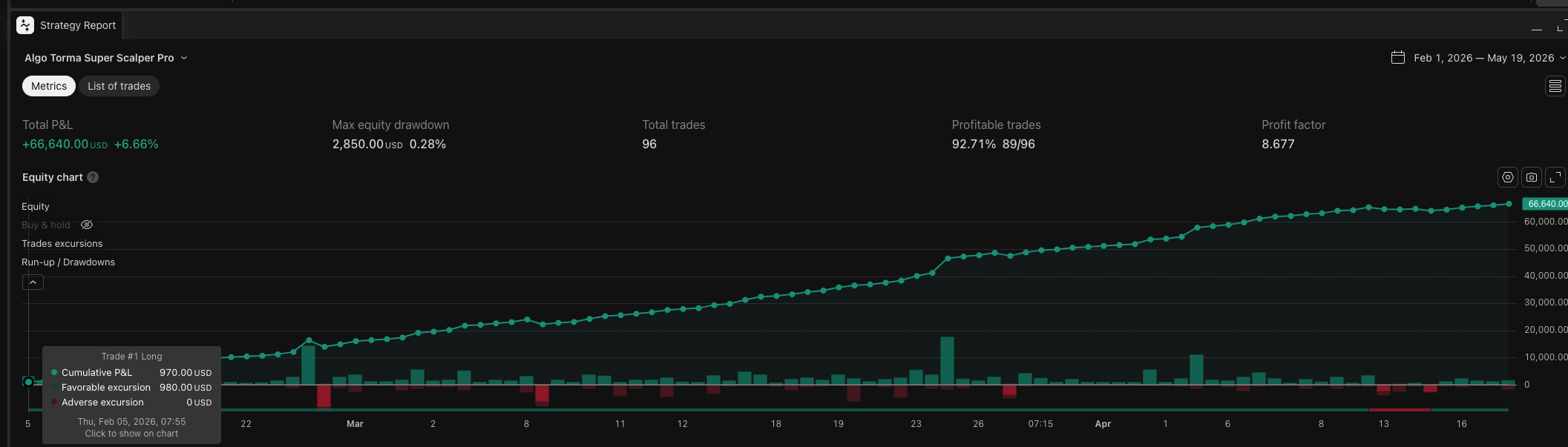Switch to the Metrics tab

pos(49,86)
